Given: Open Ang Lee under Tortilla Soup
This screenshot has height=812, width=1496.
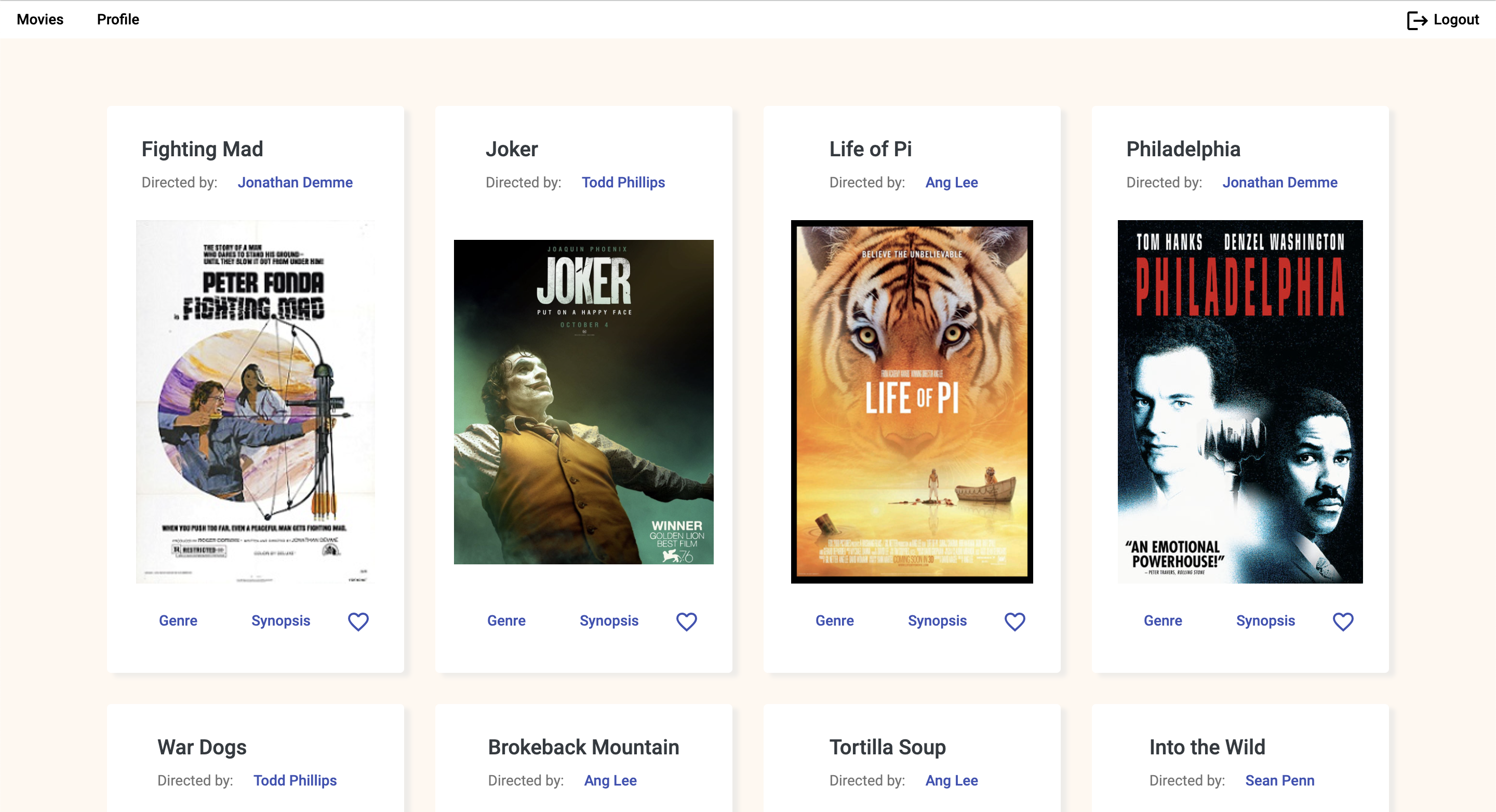Looking at the screenshot, I should coord(951,780).
